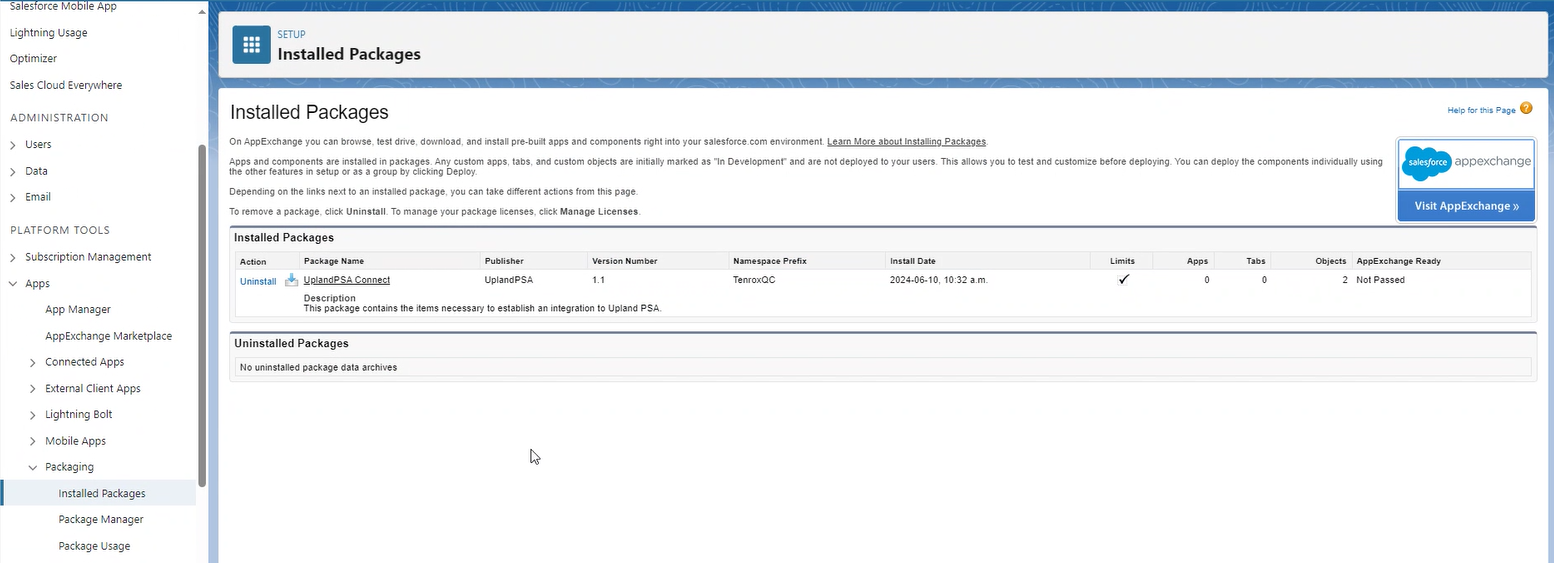
Task: Click the version number 1.1 cell
Action: 599,280
